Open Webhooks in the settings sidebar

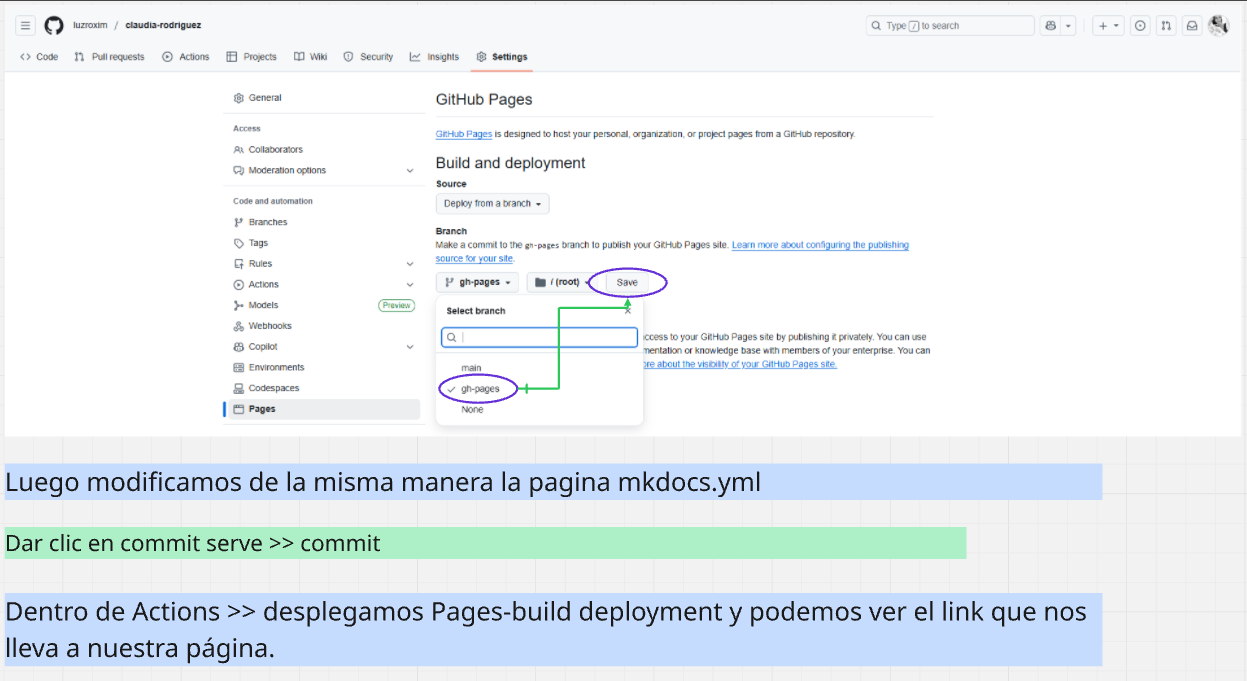point(269,326)
